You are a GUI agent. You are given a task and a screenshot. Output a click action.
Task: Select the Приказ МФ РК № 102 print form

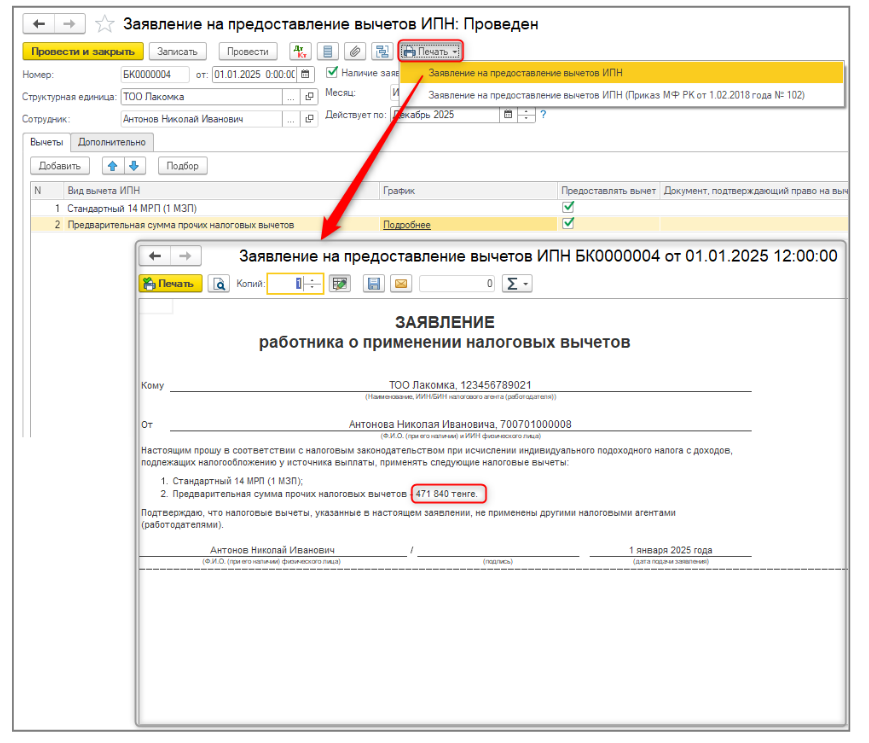tap(616, 95)
